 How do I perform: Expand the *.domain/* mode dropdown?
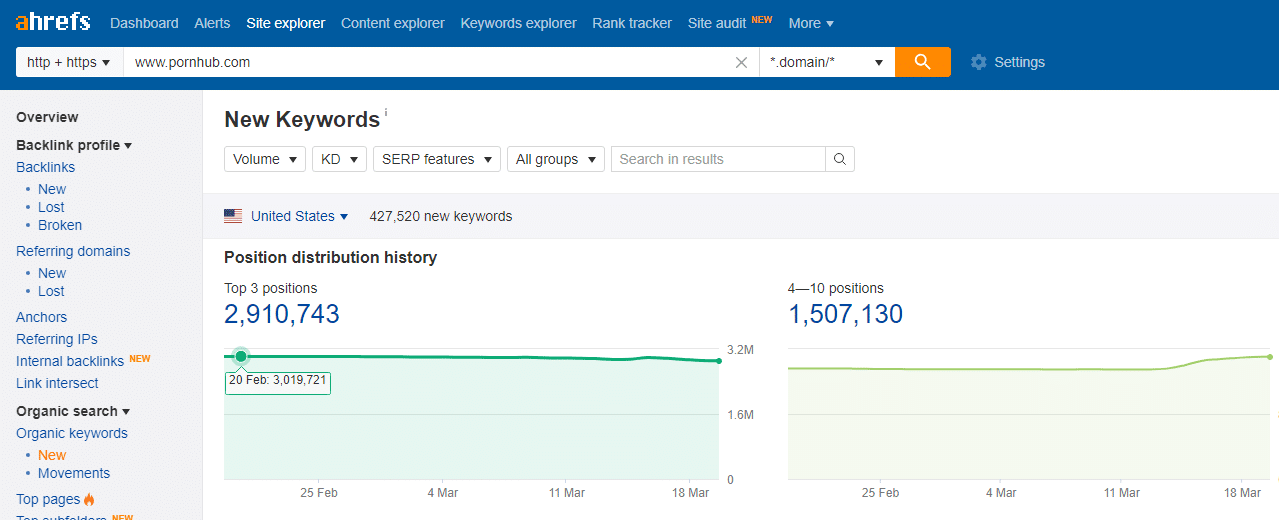click(826, 62)
